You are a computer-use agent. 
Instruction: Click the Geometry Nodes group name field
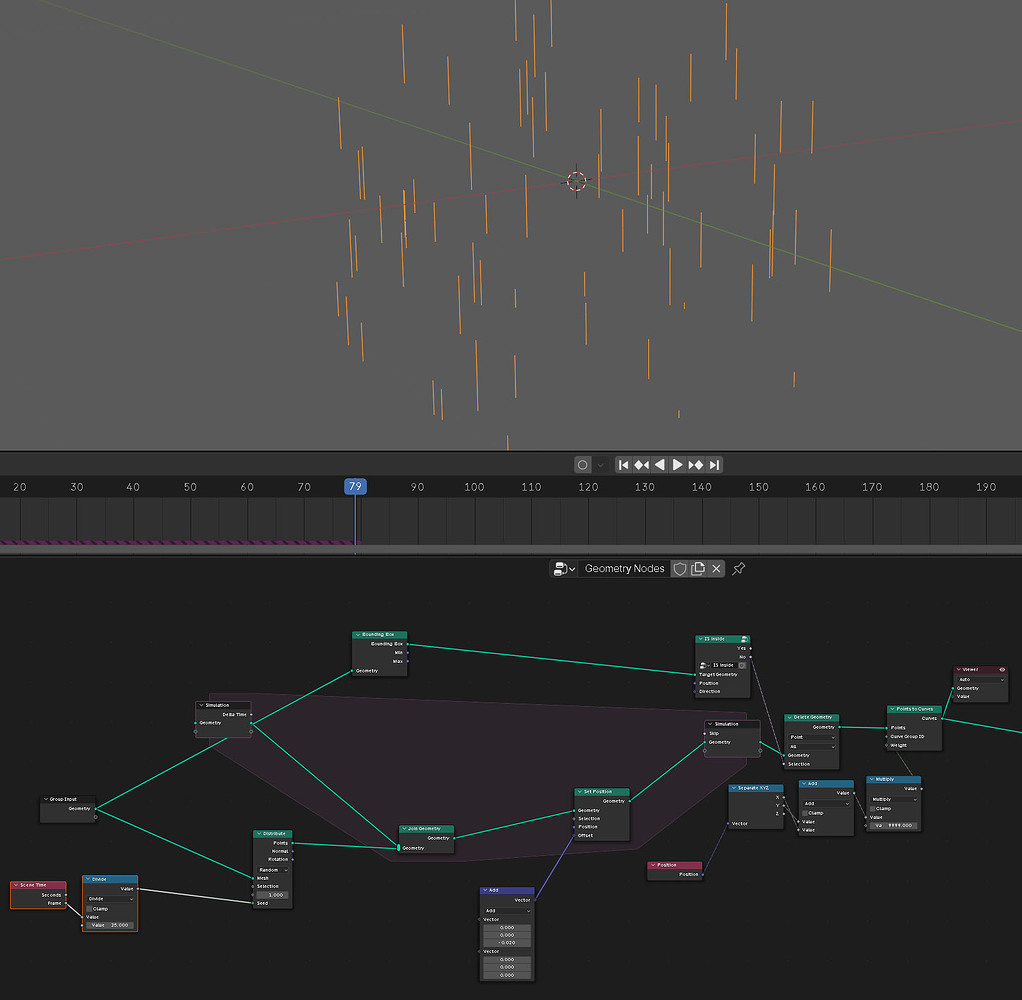coord(624,569)
